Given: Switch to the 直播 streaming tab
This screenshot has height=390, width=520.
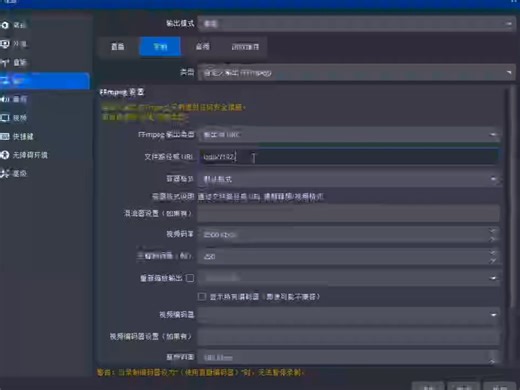Looking at the screenshot, I should (118, 47).
